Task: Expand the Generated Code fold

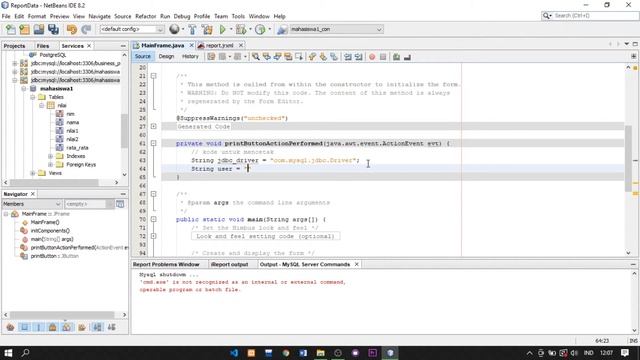Action: 153,127
